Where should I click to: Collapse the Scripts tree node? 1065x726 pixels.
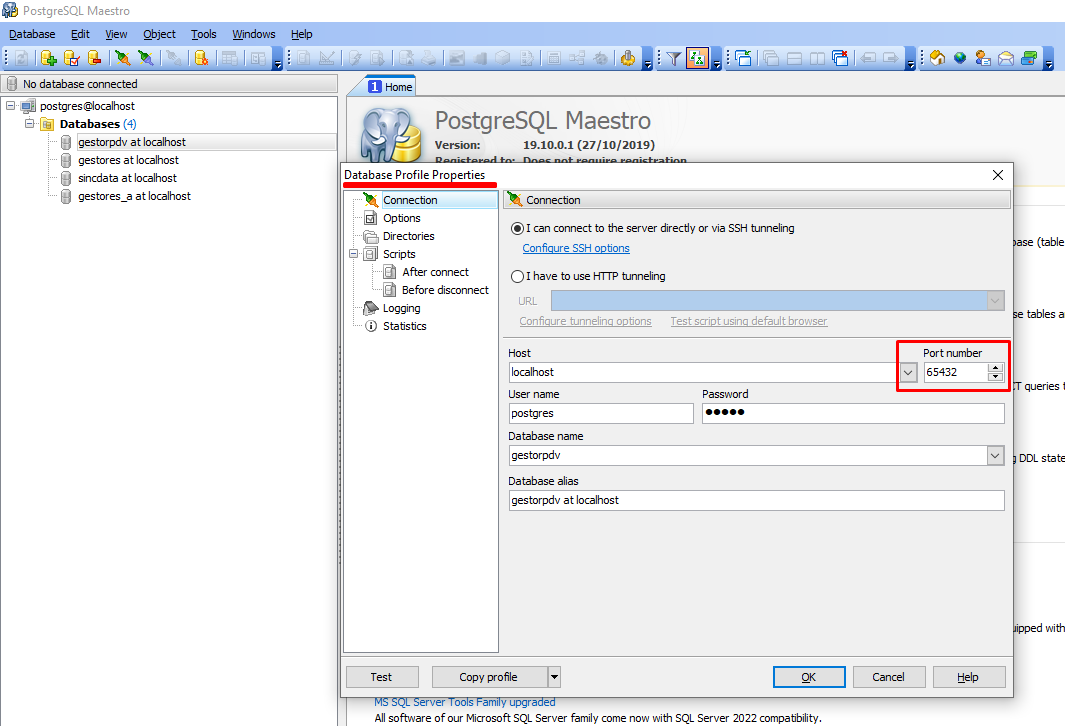click(x=354, y=254)
